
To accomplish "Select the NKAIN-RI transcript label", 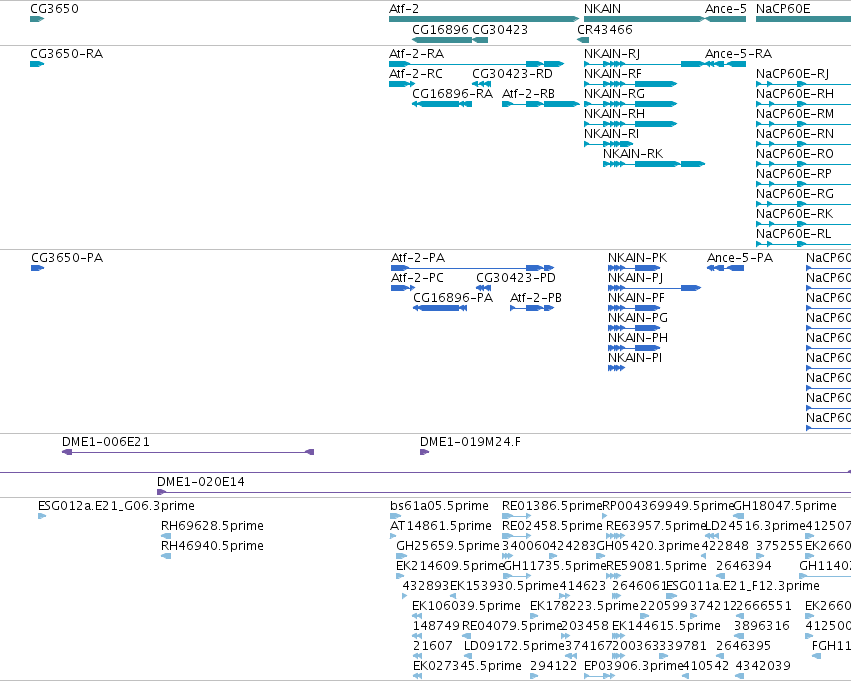I will tap(611, 133).
